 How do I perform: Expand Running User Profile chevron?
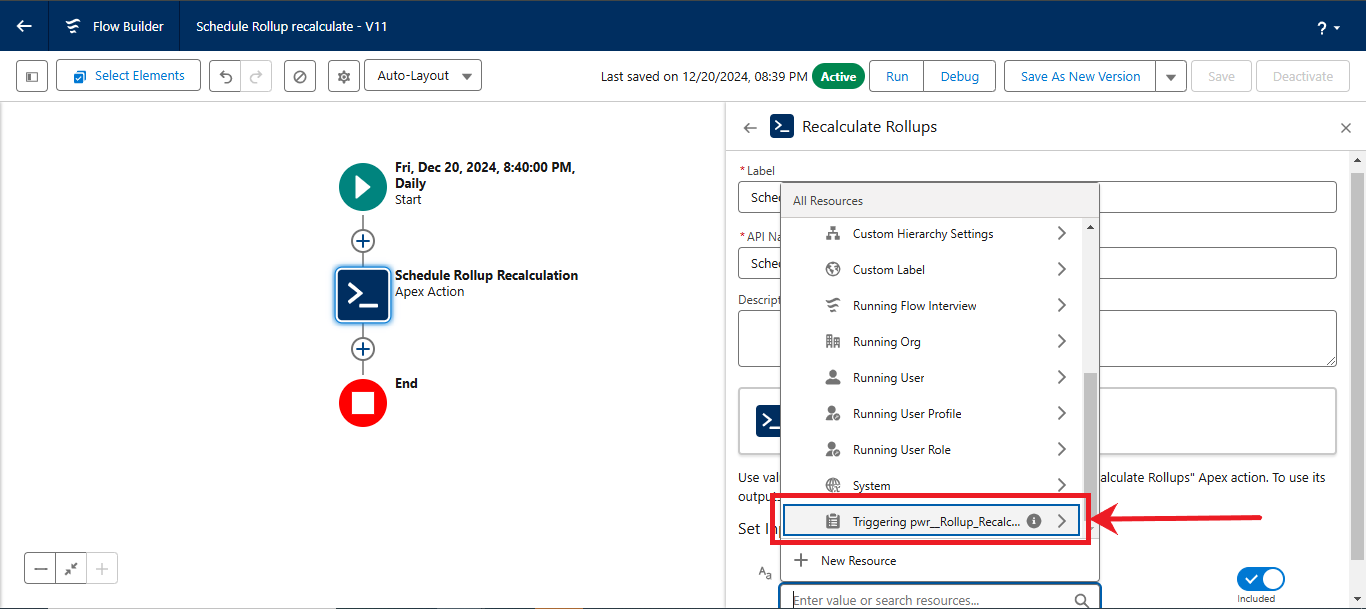tap(1061, 414)
